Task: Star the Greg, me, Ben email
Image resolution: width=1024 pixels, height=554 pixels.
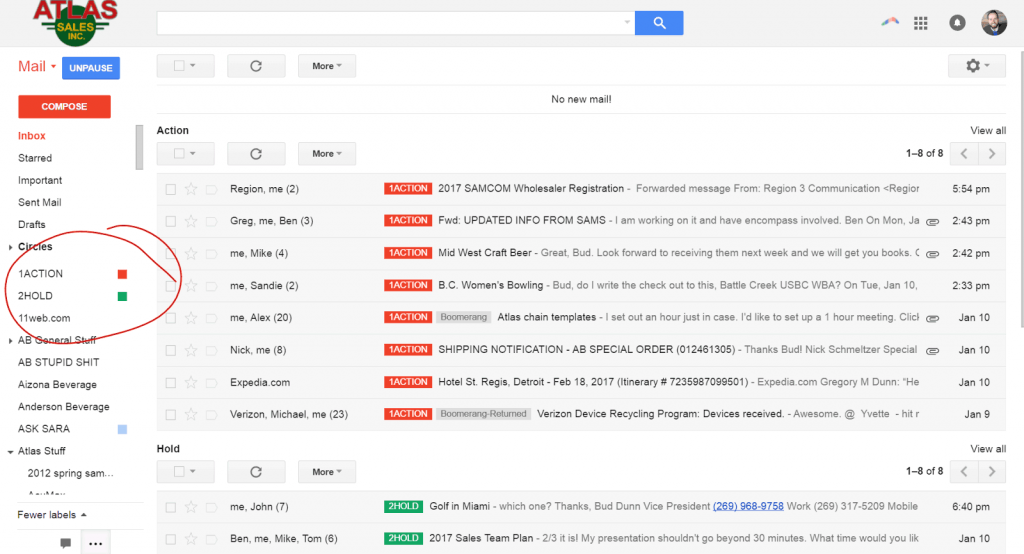Action: (x=191, y=221)
